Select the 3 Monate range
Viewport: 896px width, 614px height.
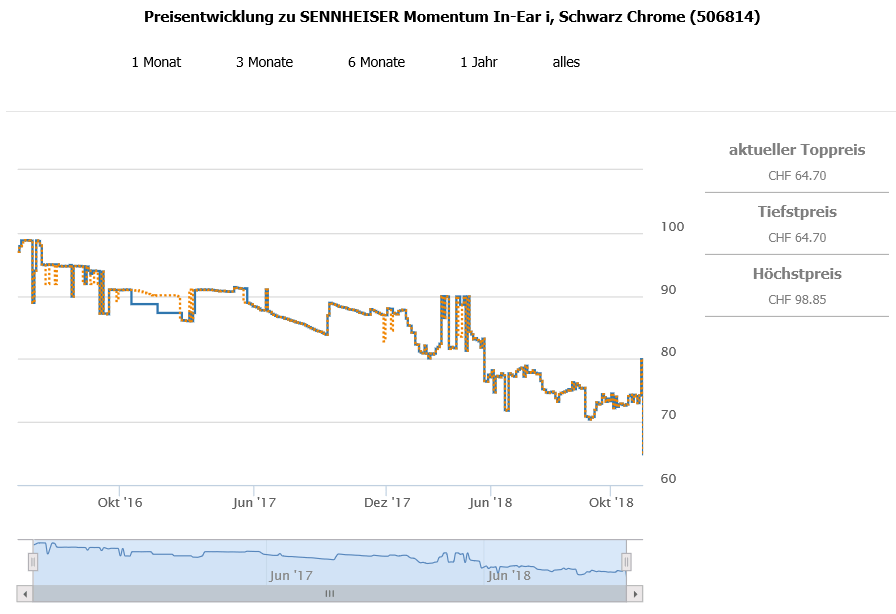(265, 62)
